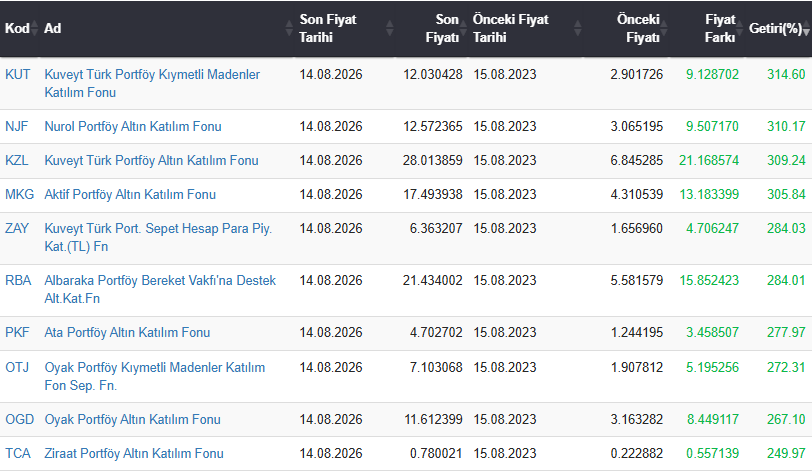This screenshot has width=812, height=471.
Task: Sort by Fiyat Farkı column arrows
Action: (740, 28)
